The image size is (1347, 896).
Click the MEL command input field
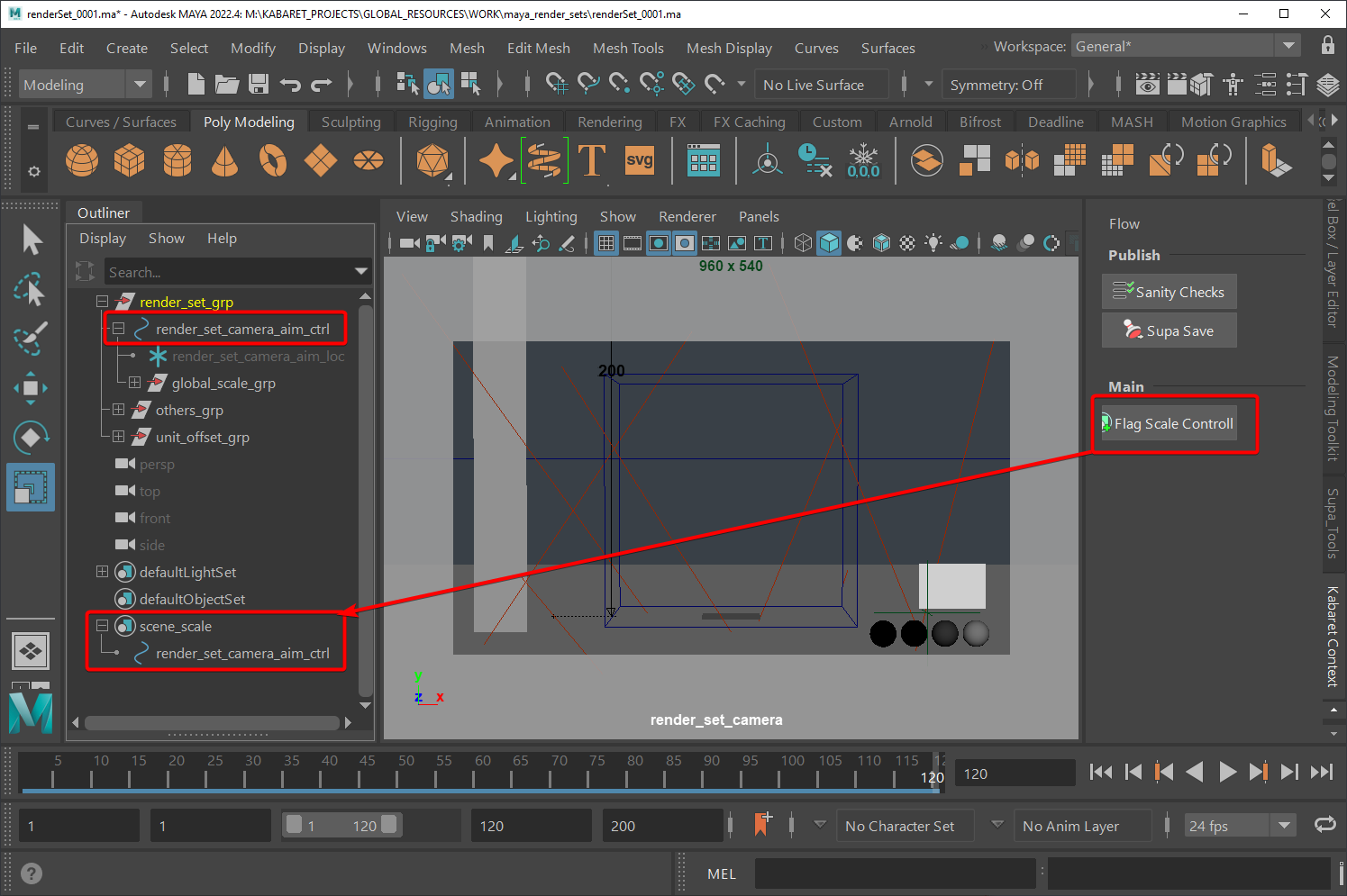click(895, 873)
